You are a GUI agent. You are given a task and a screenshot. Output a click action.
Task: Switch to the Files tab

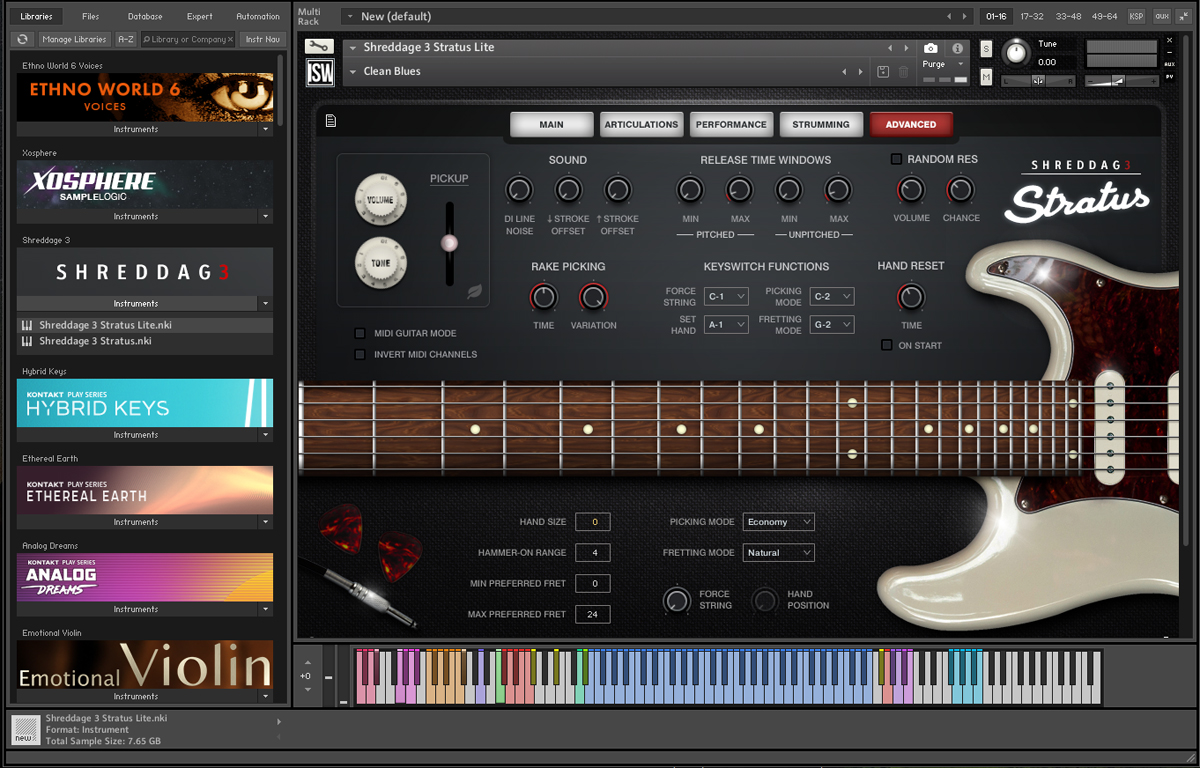(x=91, y=16)
